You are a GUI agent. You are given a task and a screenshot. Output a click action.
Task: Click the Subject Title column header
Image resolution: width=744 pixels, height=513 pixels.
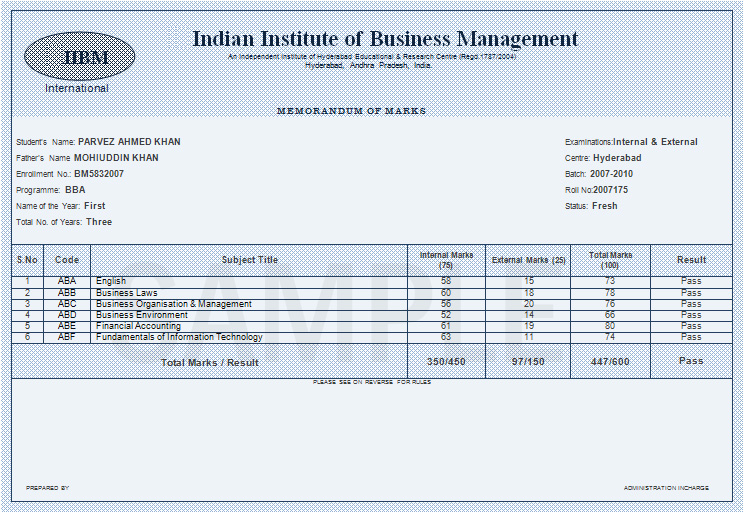tap(250, 260)
